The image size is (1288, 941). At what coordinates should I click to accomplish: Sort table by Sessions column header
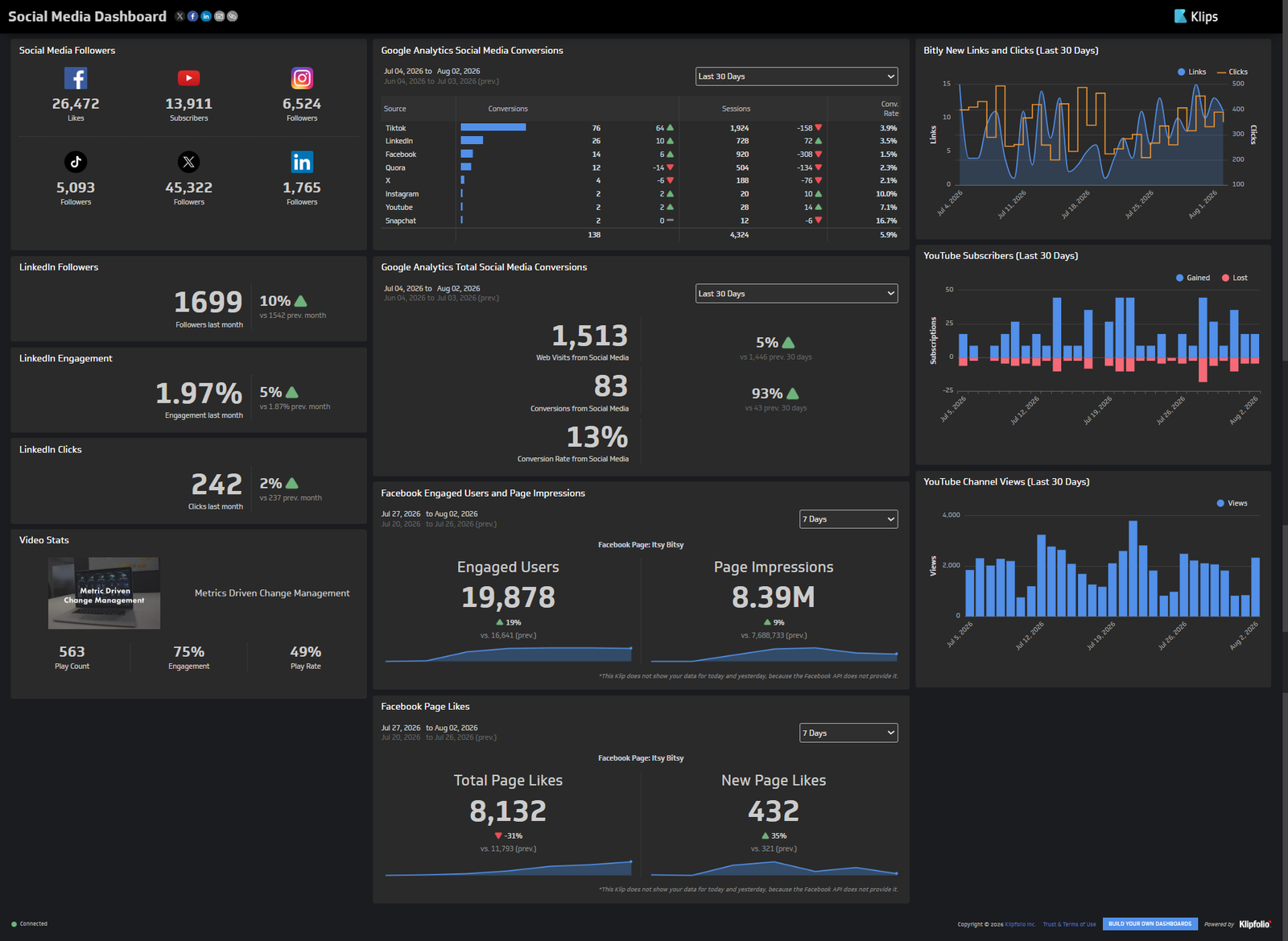point(736,109)
